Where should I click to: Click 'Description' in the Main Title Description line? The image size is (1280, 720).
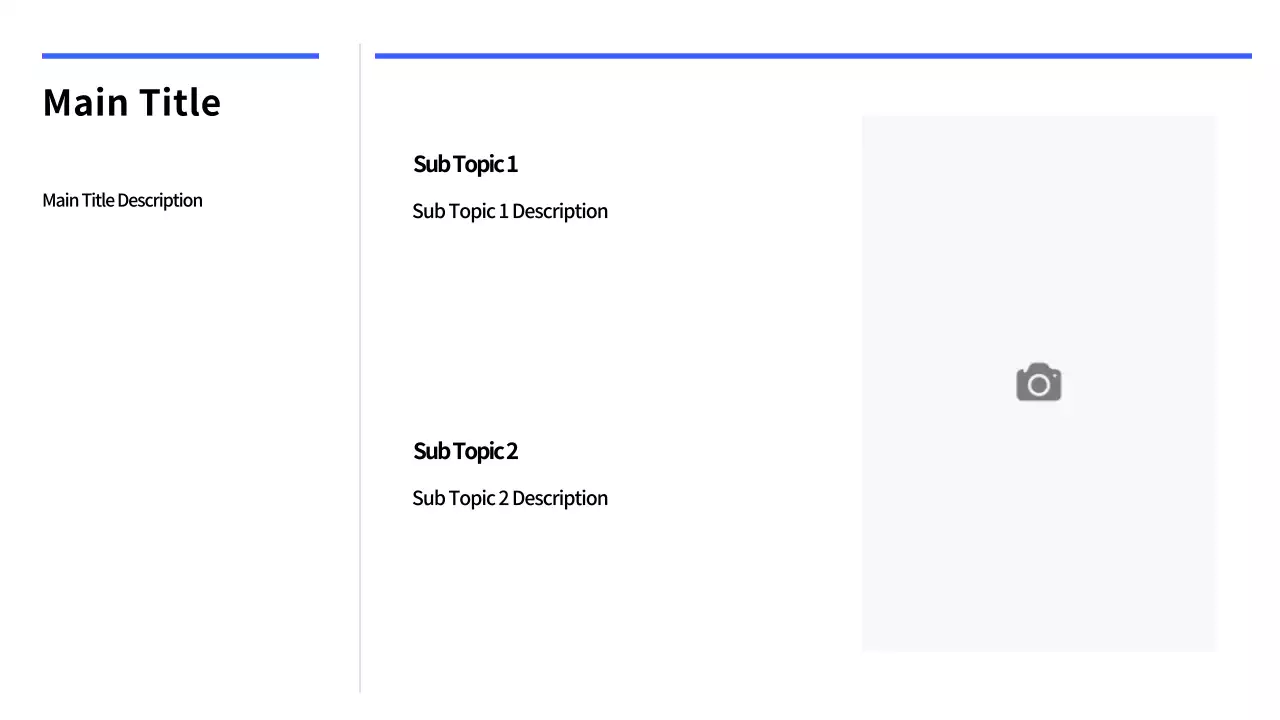tap(160, 200)
